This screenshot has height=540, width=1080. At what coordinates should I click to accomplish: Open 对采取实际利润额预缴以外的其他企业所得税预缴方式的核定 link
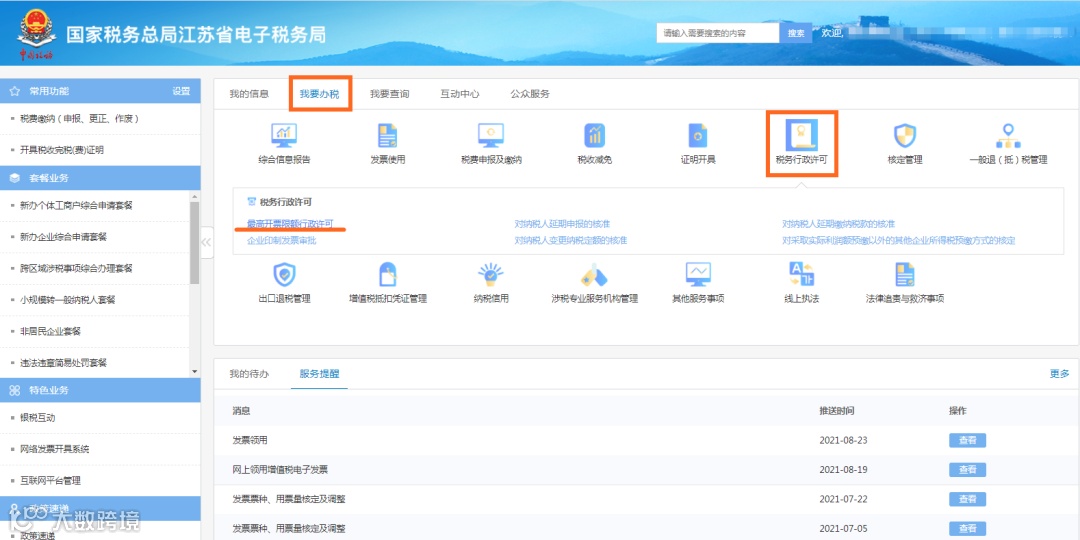click(899, 240)
